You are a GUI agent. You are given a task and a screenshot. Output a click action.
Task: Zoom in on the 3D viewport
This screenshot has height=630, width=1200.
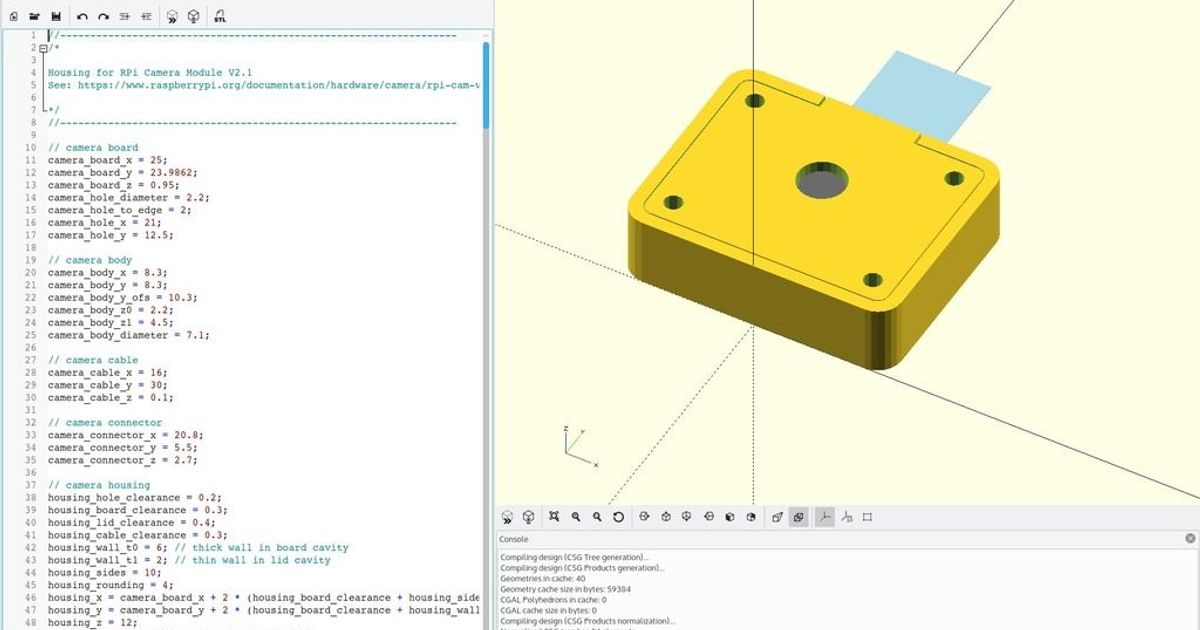pyautogui.click(x=575, y=517)
